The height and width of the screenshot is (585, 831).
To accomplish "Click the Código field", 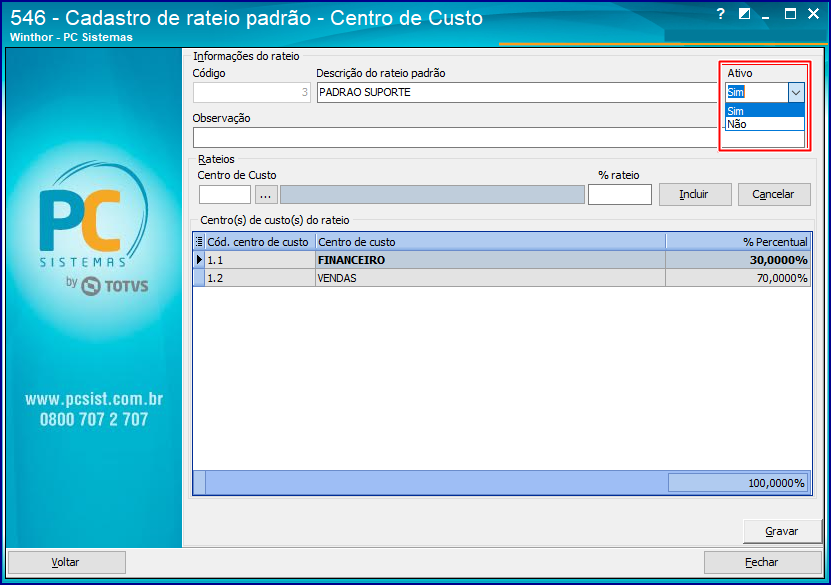I will click(252, 92).
